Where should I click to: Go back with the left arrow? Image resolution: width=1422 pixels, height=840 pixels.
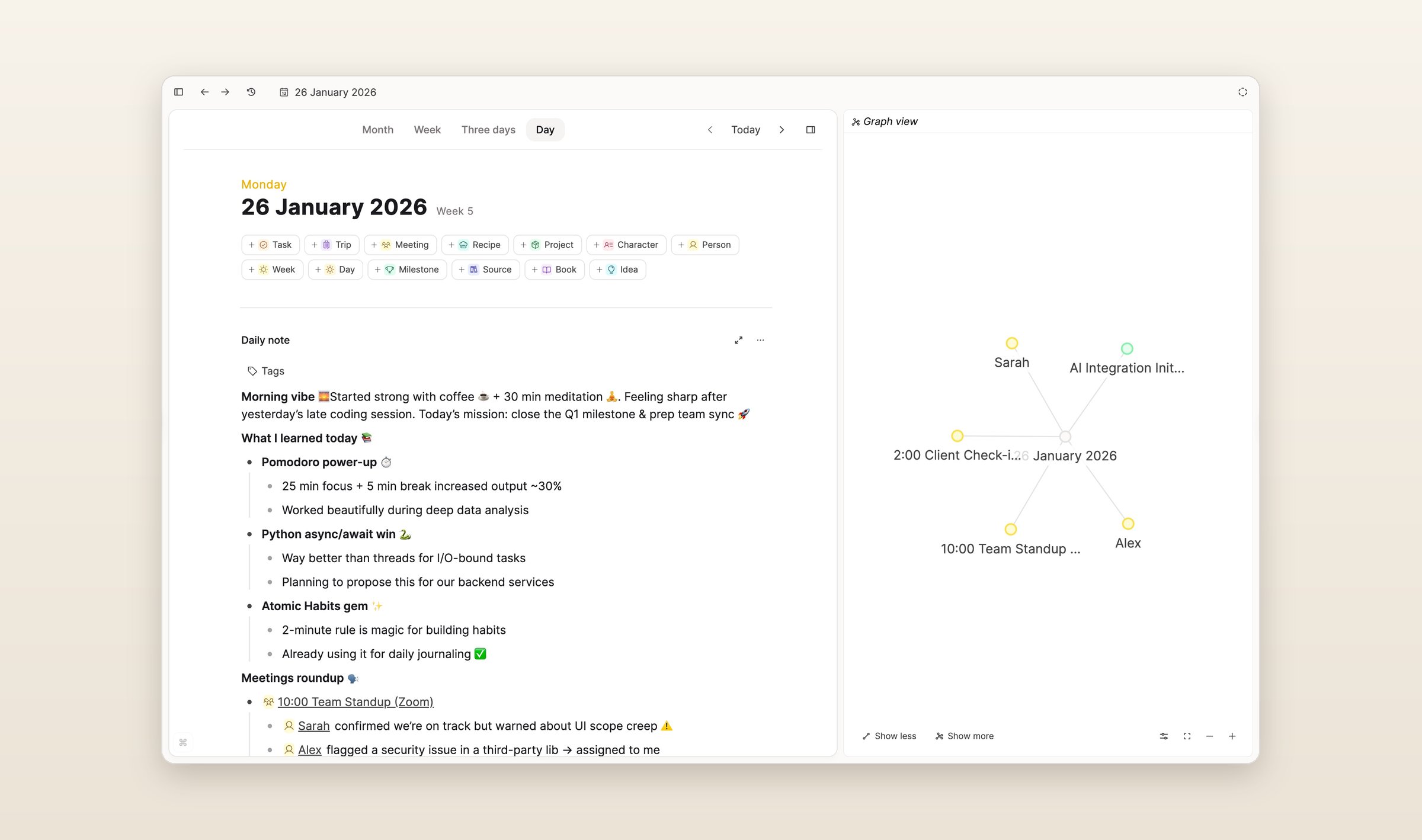point(204,92)
